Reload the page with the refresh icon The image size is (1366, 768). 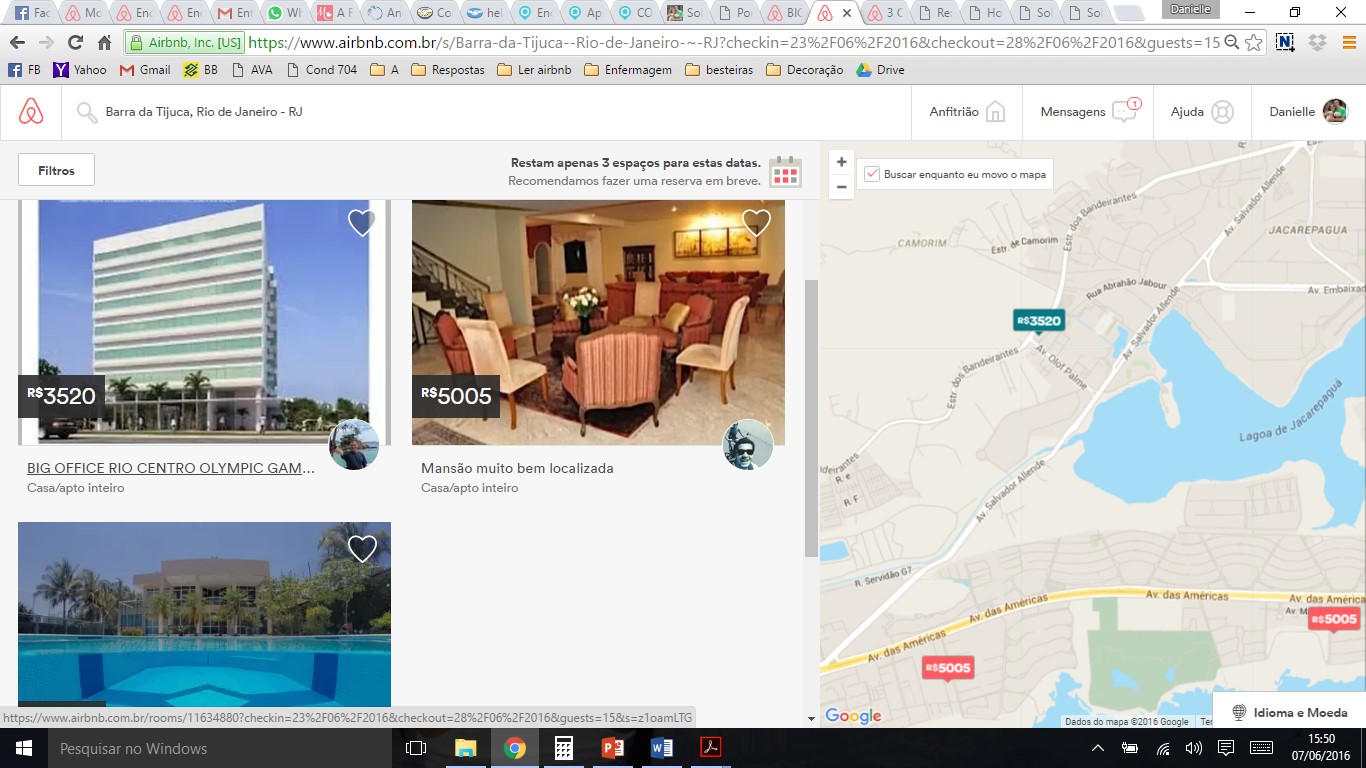coord(75,43)
